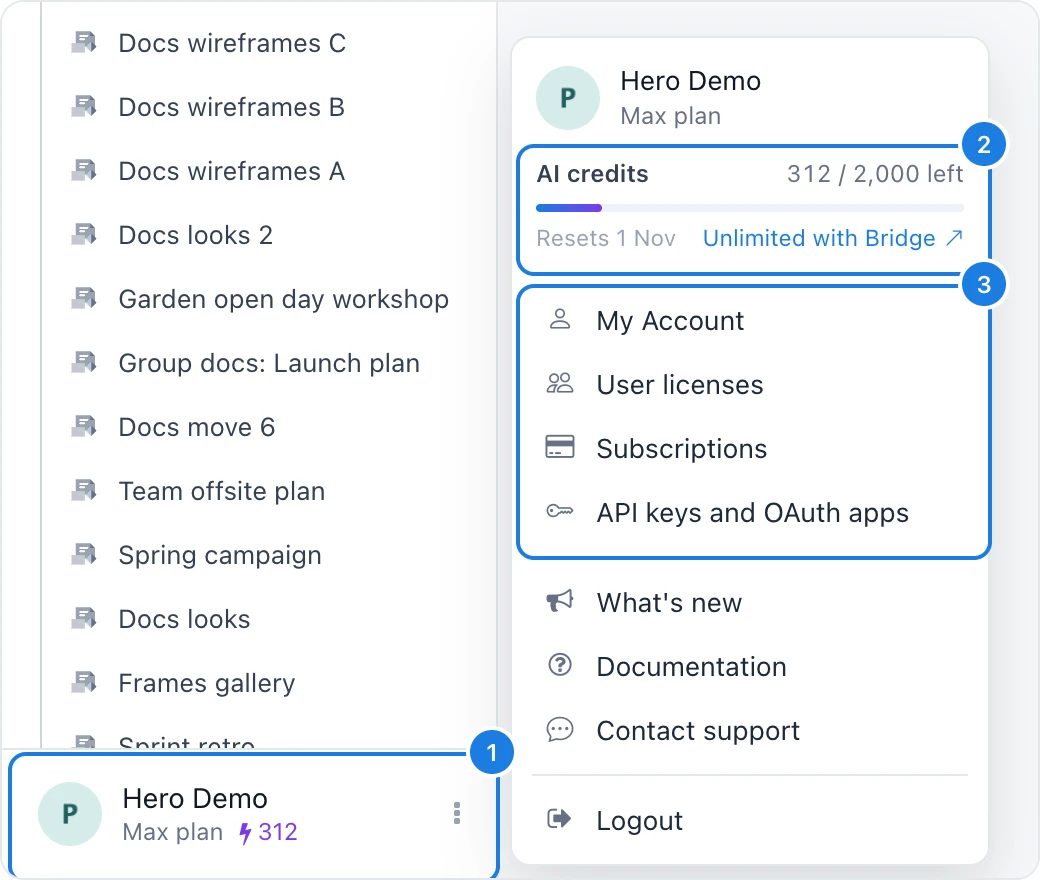
Task: Click the key icon next to API keys
Action: pyautogui.click(x=560, y=511)
